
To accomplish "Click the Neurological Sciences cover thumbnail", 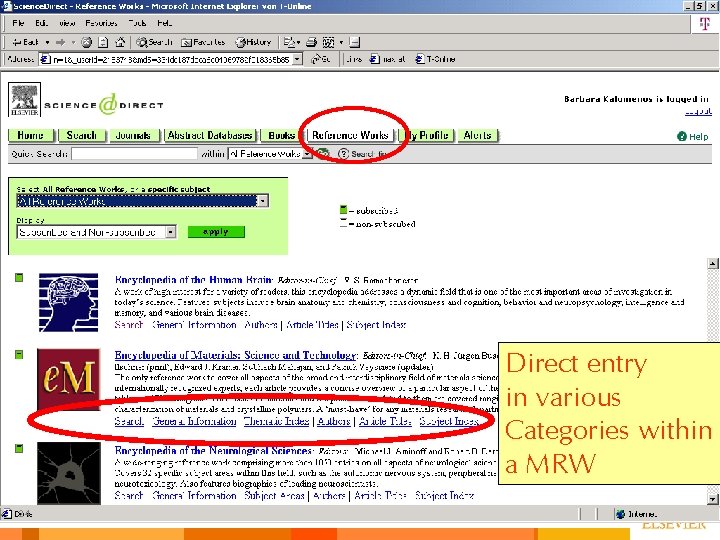I will pyautogui.click(x=69, y=473).
